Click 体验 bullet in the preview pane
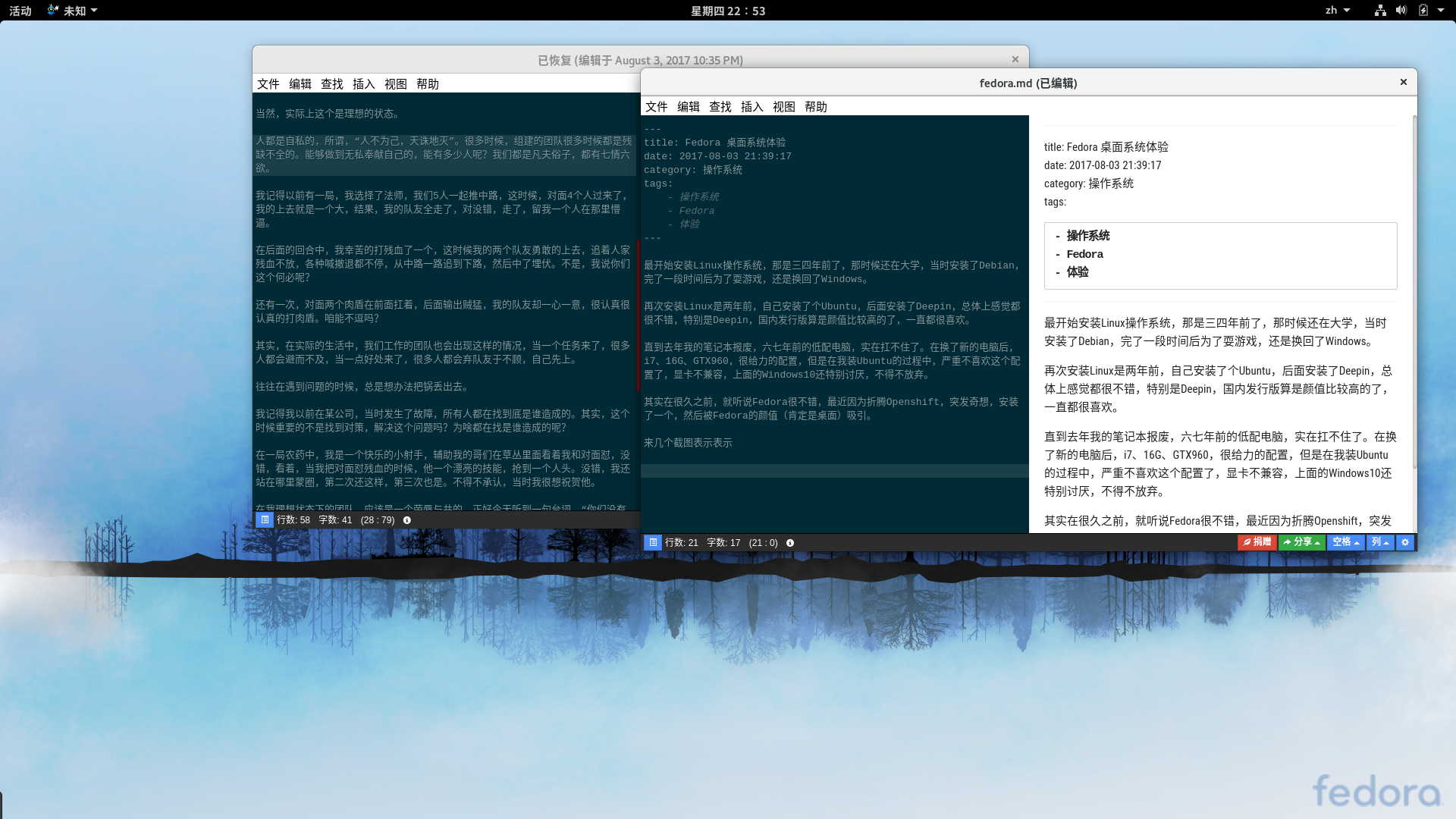Screen dimensions: 1456x819 point(1078,272)
